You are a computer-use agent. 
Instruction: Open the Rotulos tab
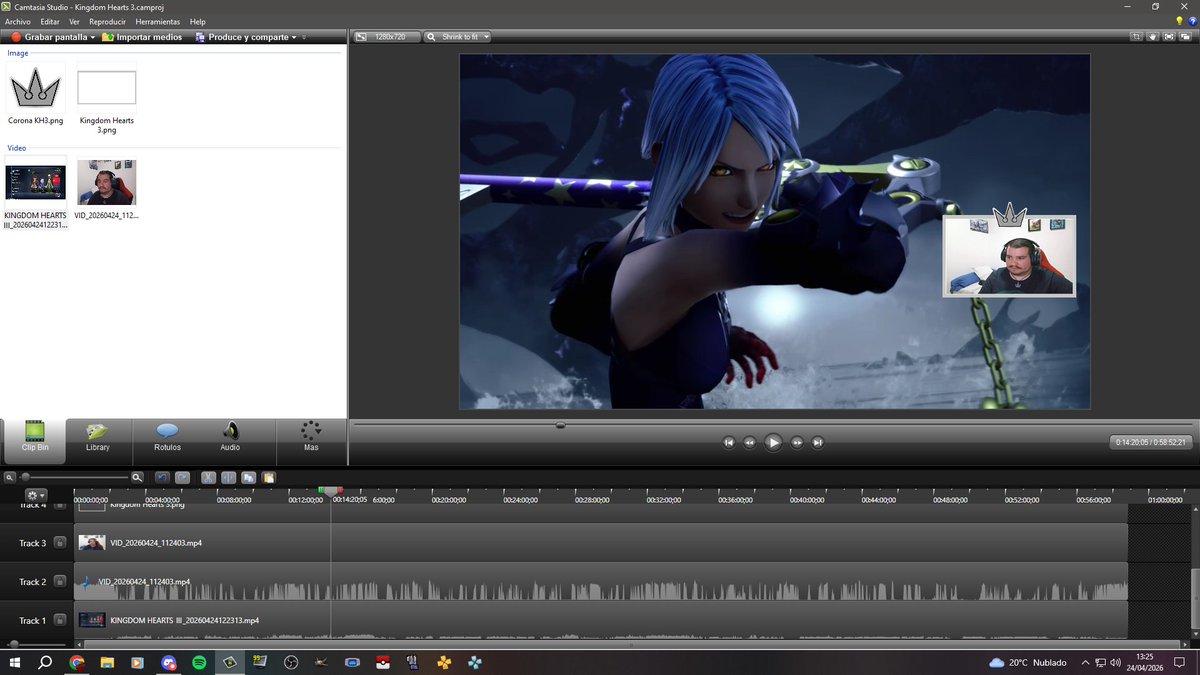167,441
